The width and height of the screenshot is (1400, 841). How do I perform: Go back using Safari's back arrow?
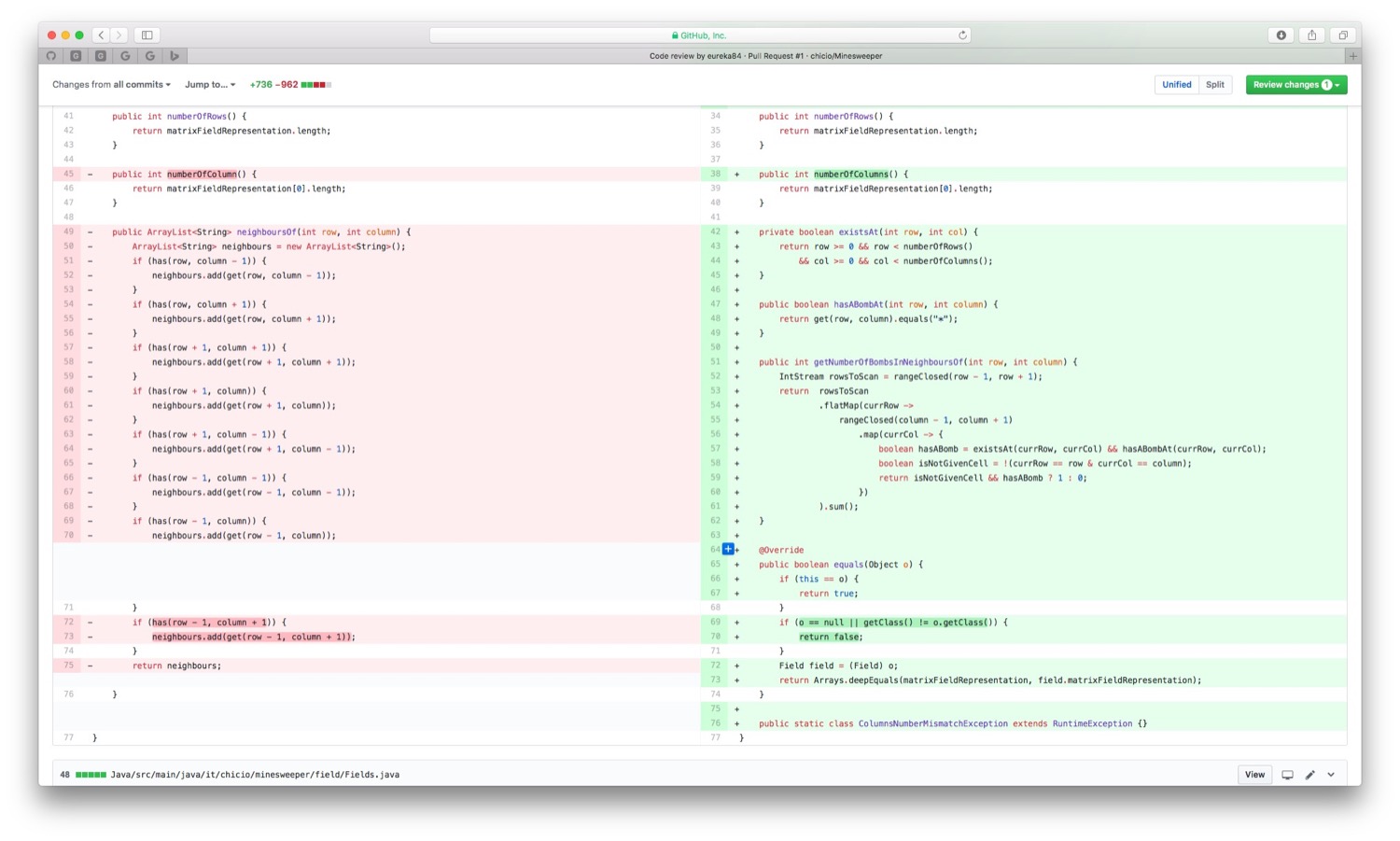click(x=101, y=35)
